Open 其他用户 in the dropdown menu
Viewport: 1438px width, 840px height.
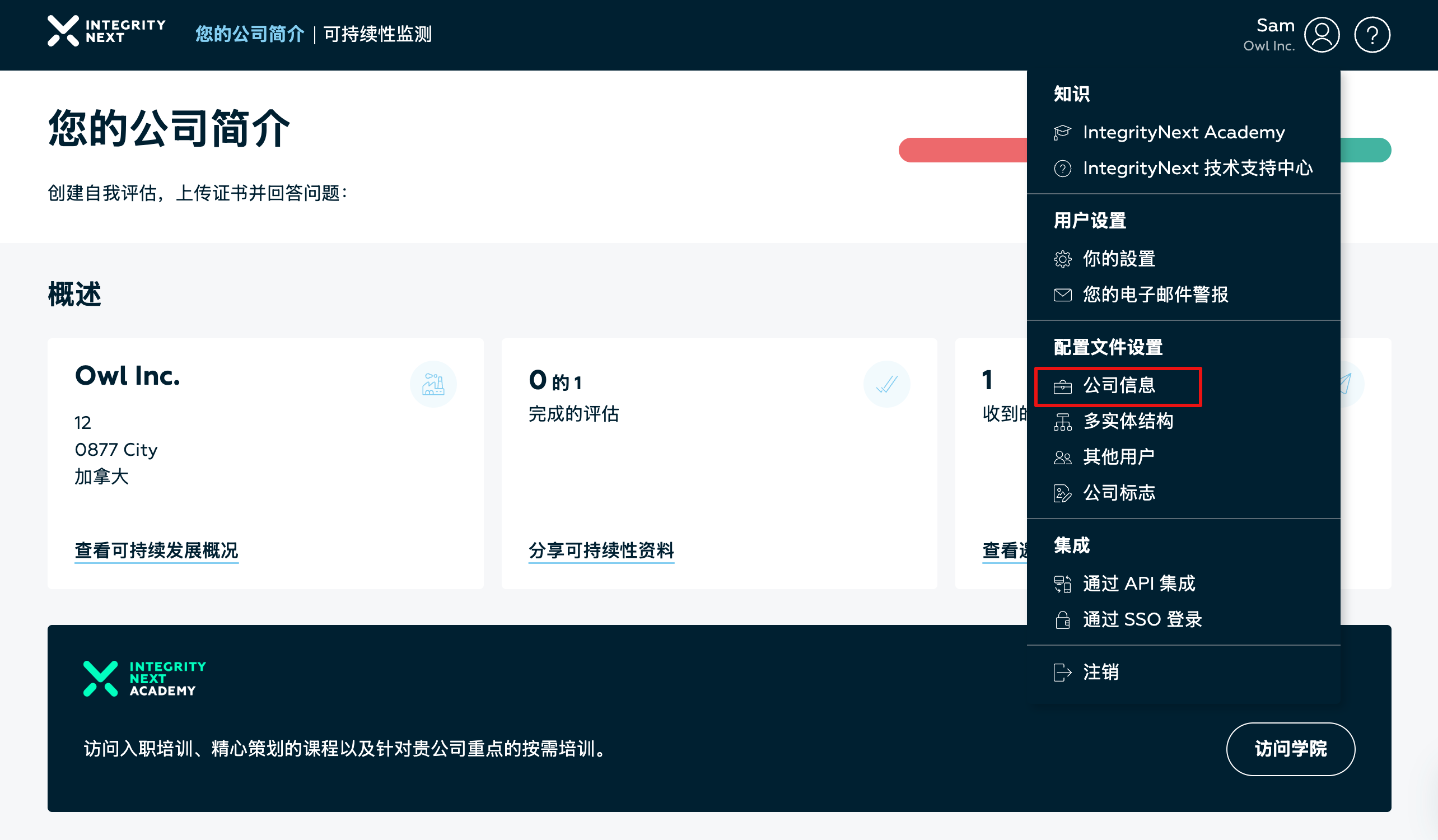pos(1118,457)
